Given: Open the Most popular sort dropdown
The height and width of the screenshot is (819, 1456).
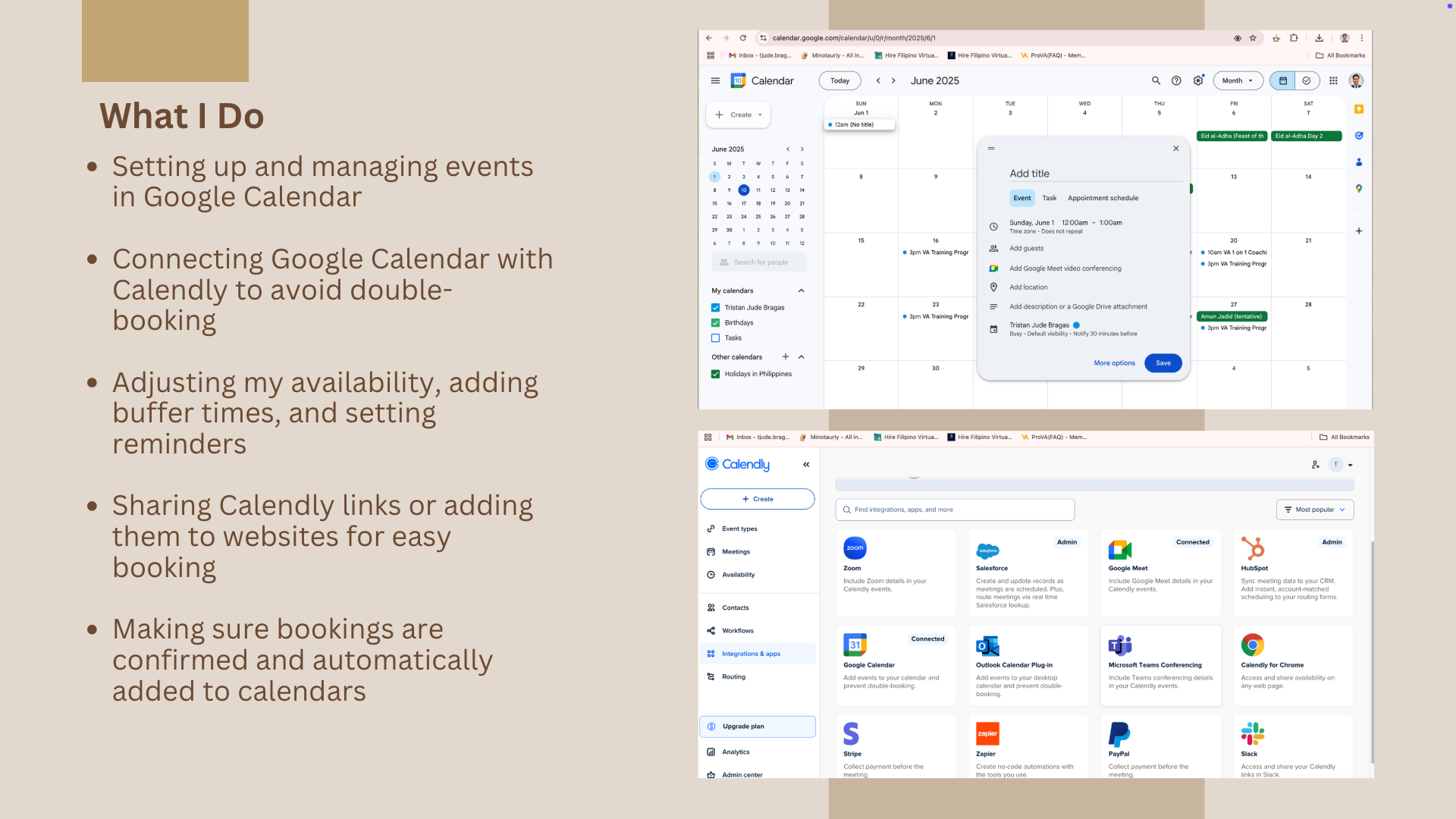Looking at the screenshot, I should pyautogui.click(x=1315, y=510).
